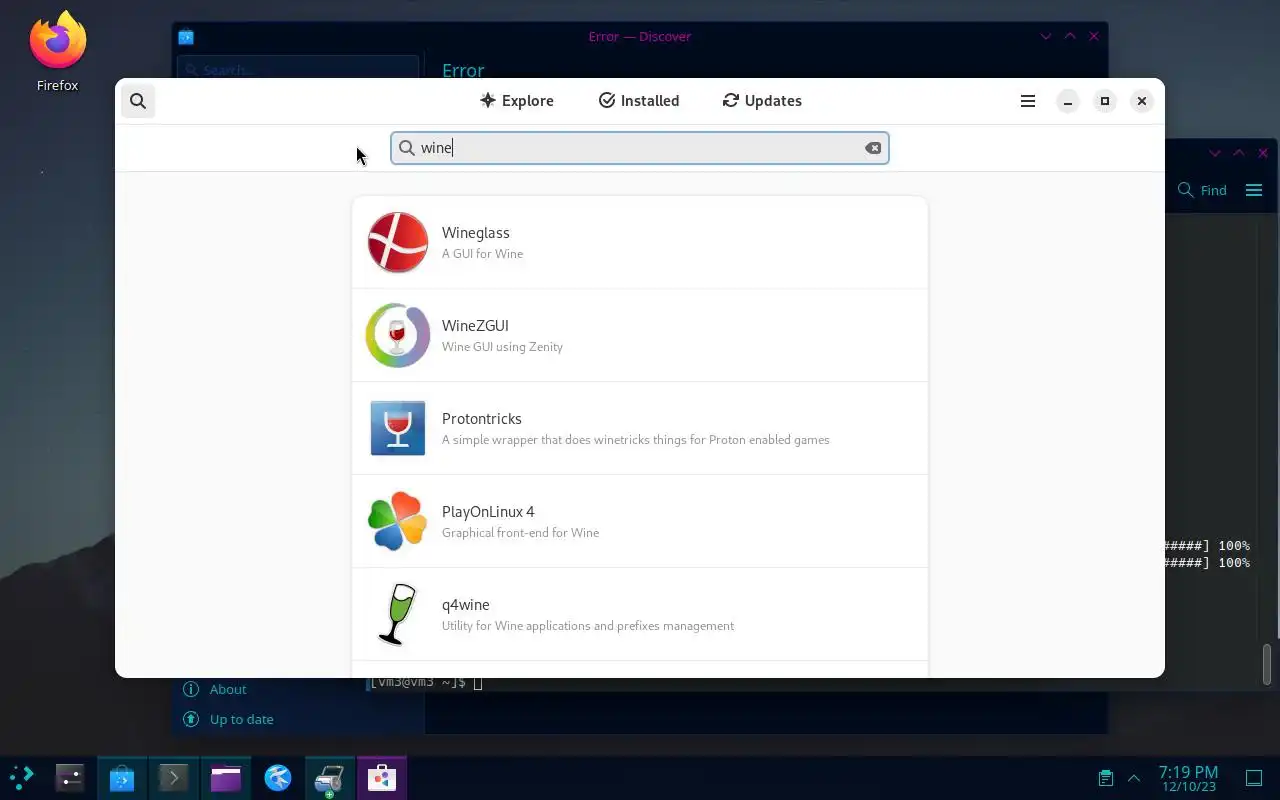1280x800 pixels.
Task: Minimize the terminal window behind Software
Action: pos(1215,153)
